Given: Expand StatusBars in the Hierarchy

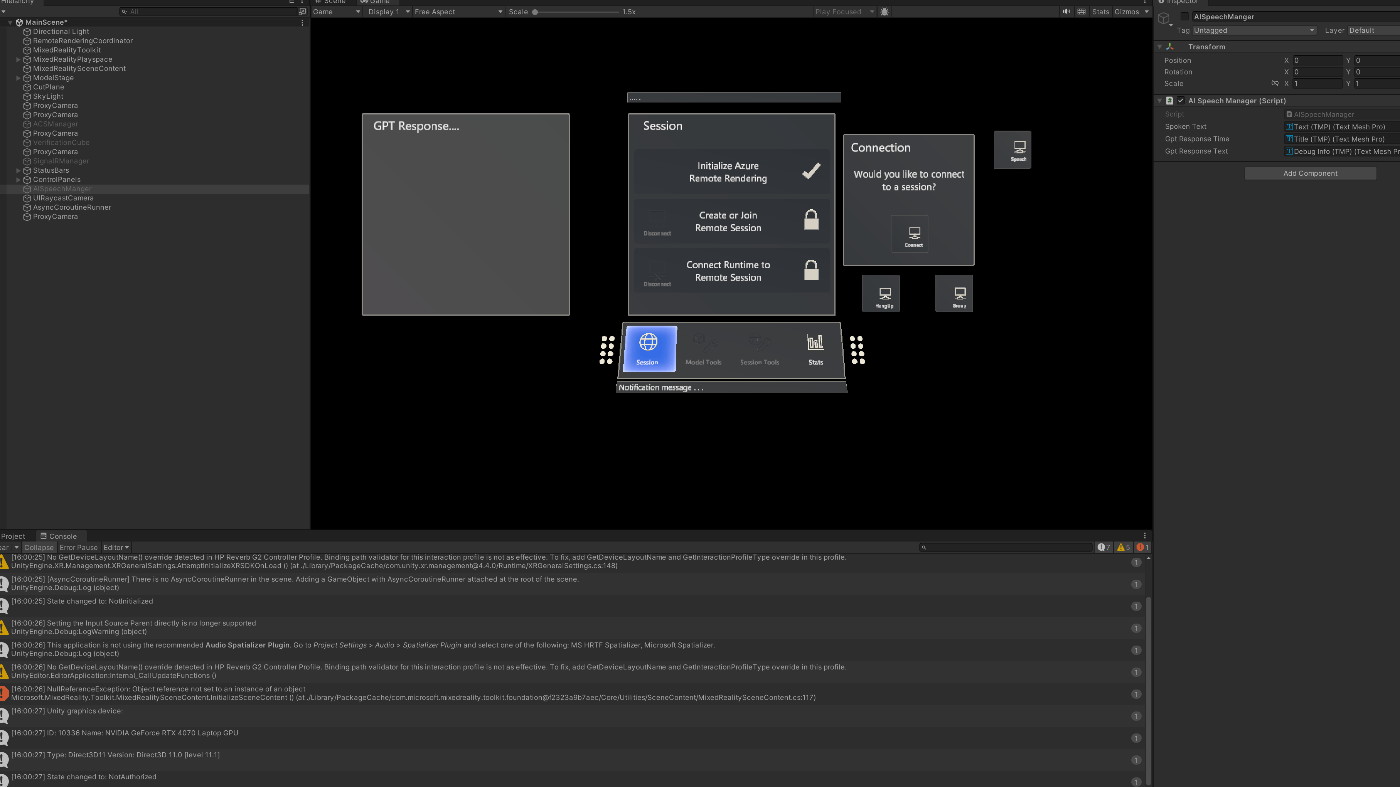Looking at the screenshot, I should pos(18,170).
